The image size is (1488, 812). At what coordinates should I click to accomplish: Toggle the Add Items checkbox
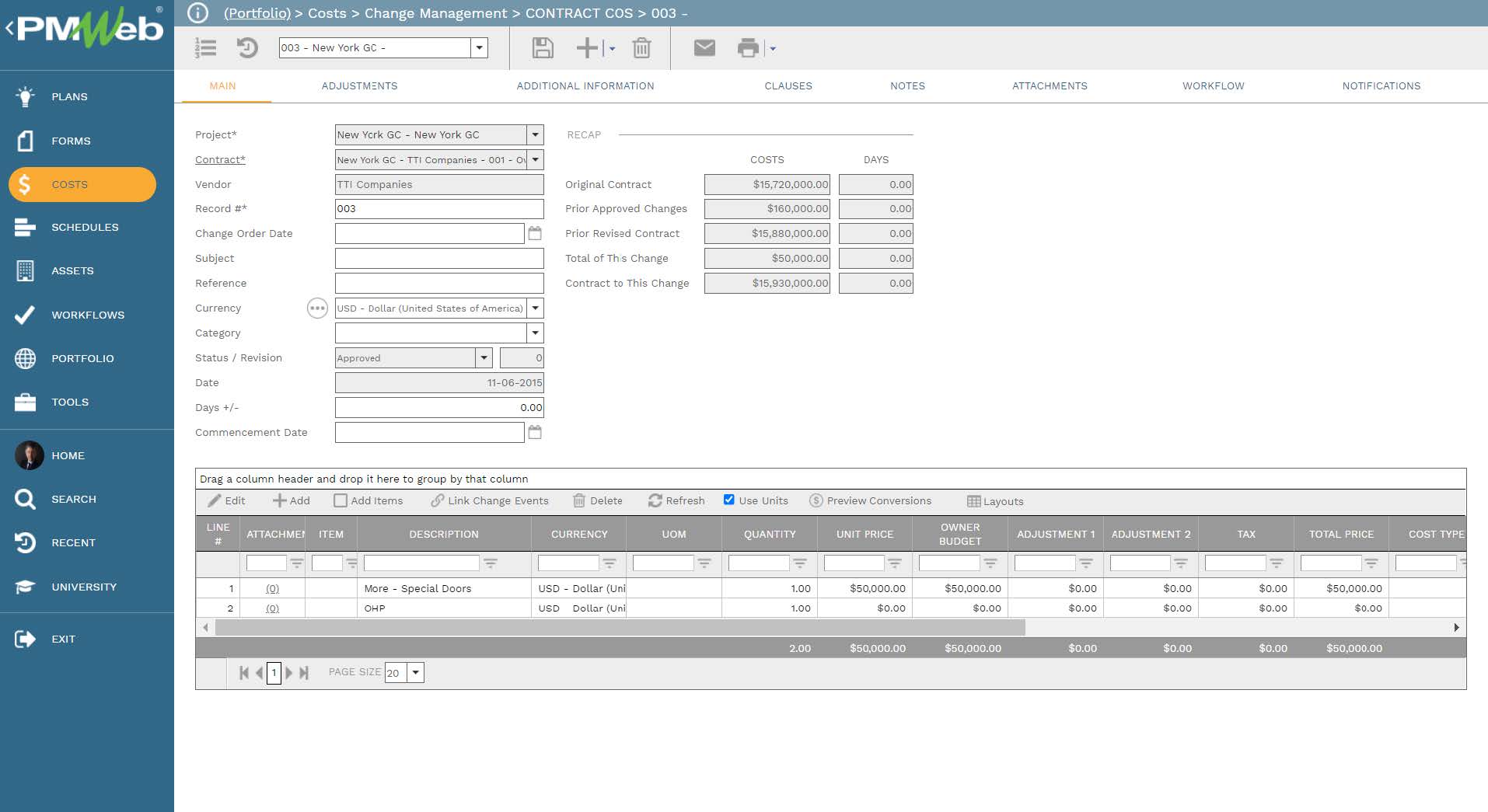click(341, 500)
